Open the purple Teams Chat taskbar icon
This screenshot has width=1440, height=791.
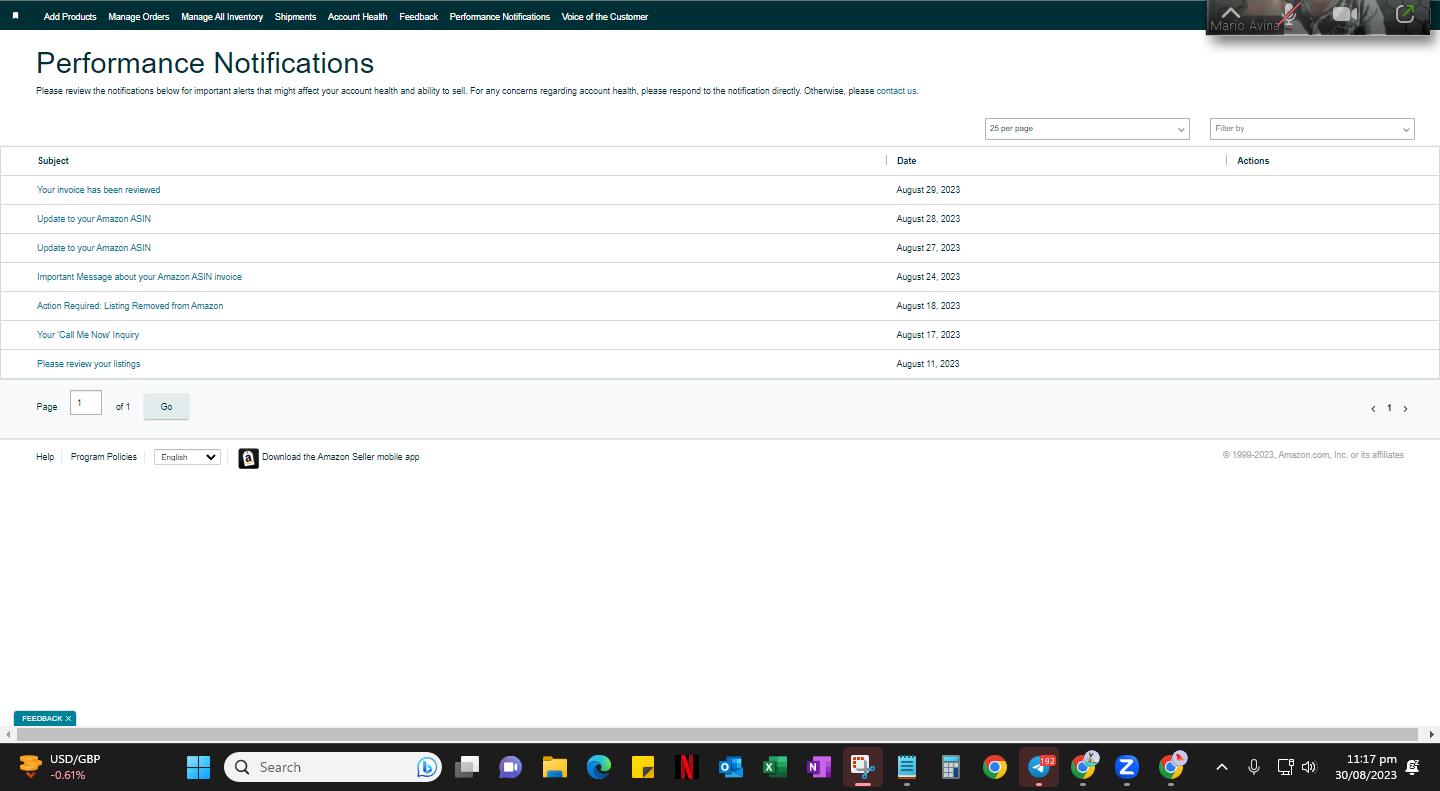510,767
